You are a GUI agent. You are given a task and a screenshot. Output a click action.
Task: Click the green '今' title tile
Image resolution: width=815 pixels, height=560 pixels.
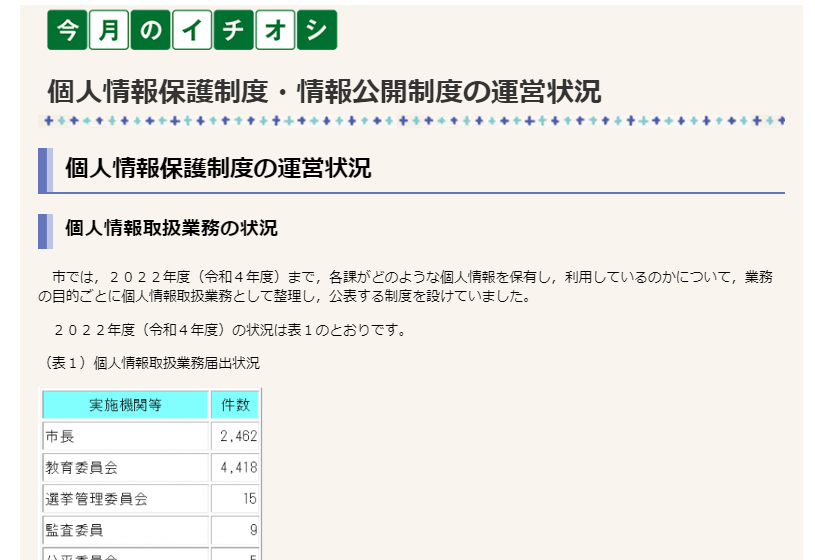67,31
